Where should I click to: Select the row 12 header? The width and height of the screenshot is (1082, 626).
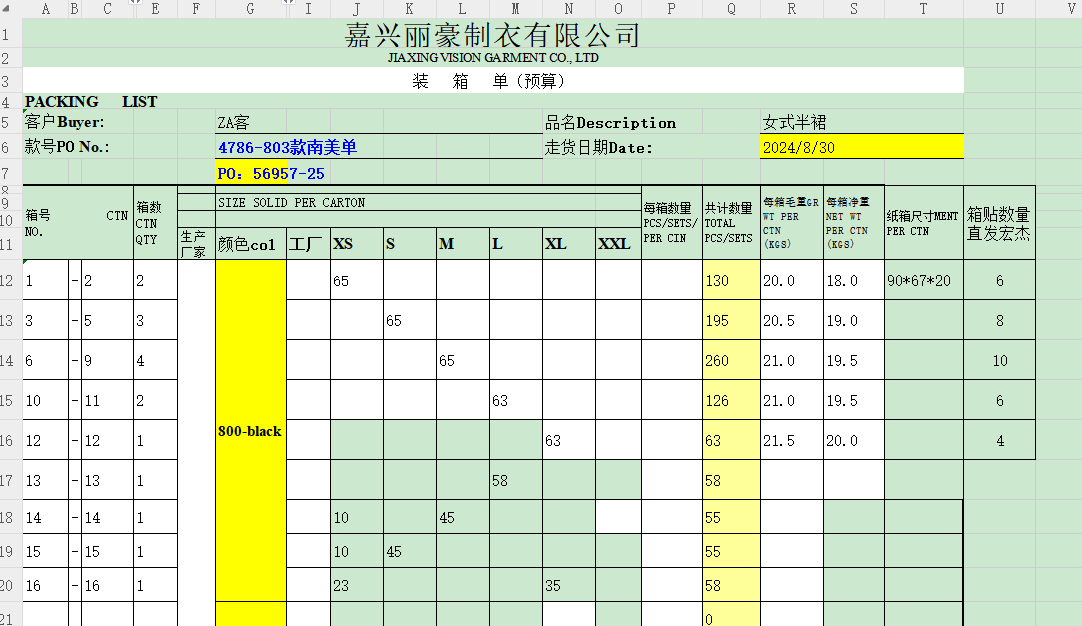click(x=10, y=281)
